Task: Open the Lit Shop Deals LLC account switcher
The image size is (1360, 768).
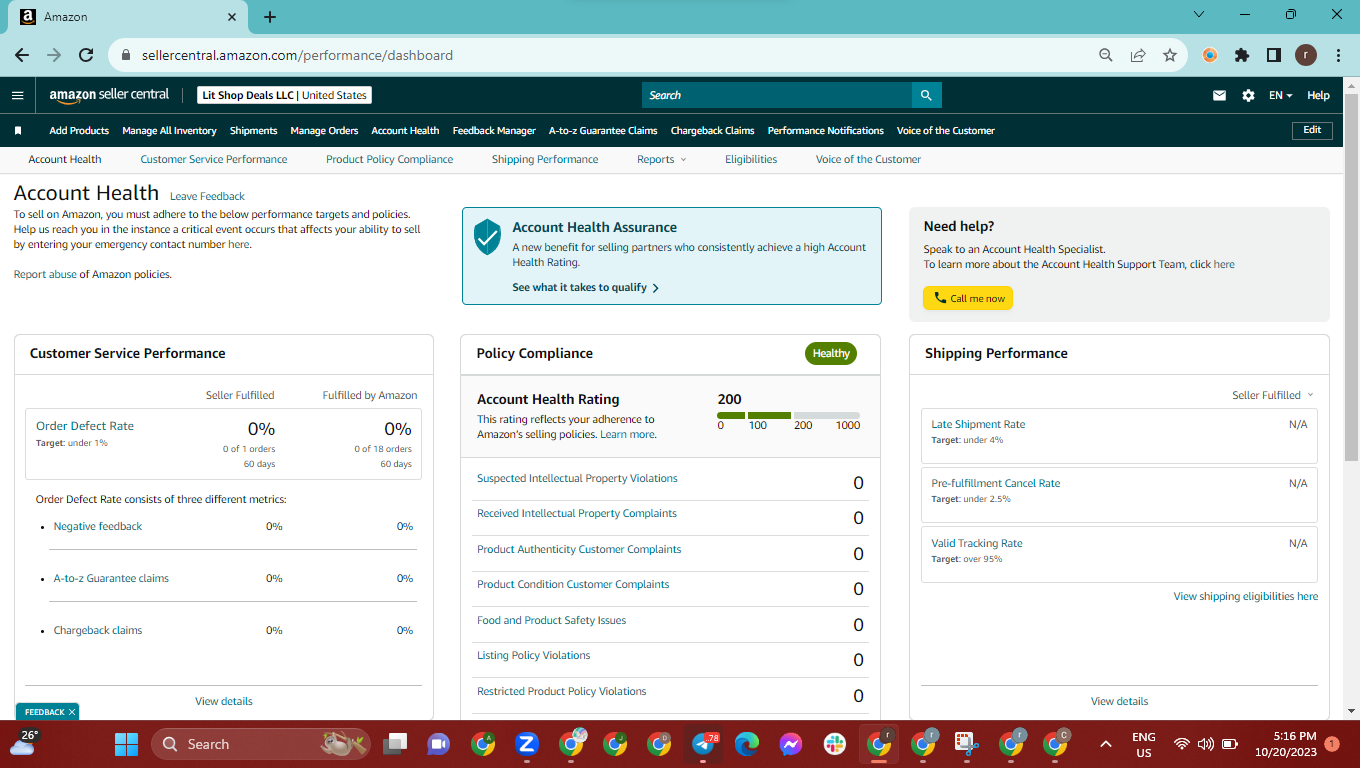Action: click(284, 95)
